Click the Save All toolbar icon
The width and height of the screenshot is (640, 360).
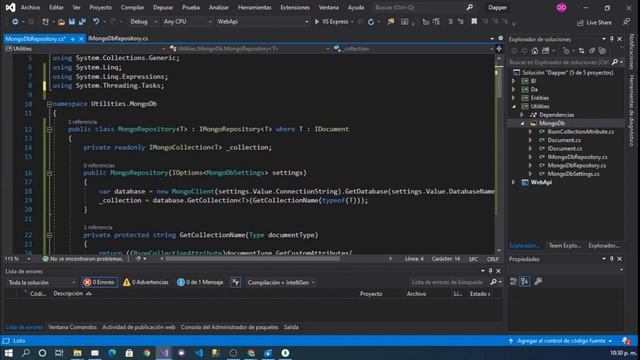(82, 22)
